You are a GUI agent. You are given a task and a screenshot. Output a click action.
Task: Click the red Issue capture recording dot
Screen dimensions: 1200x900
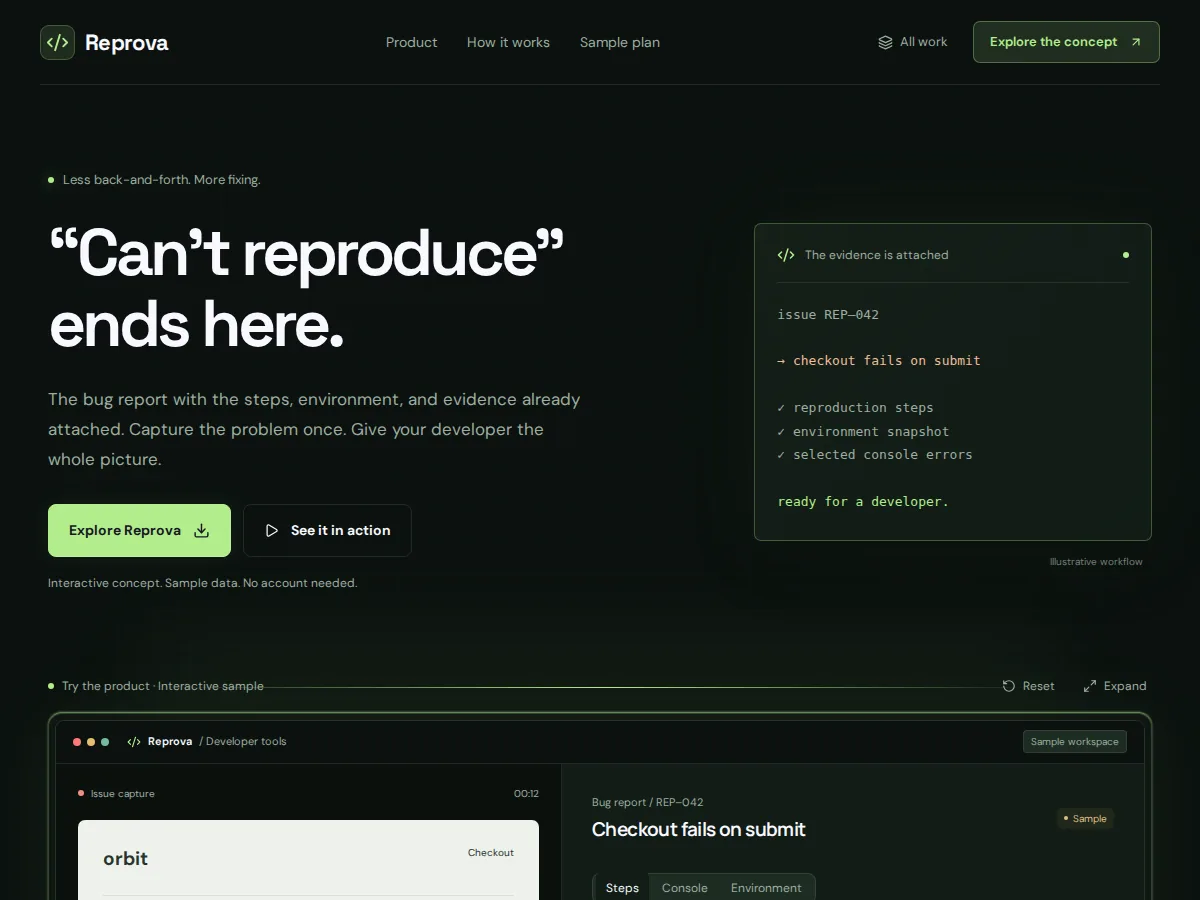[81, 793]
